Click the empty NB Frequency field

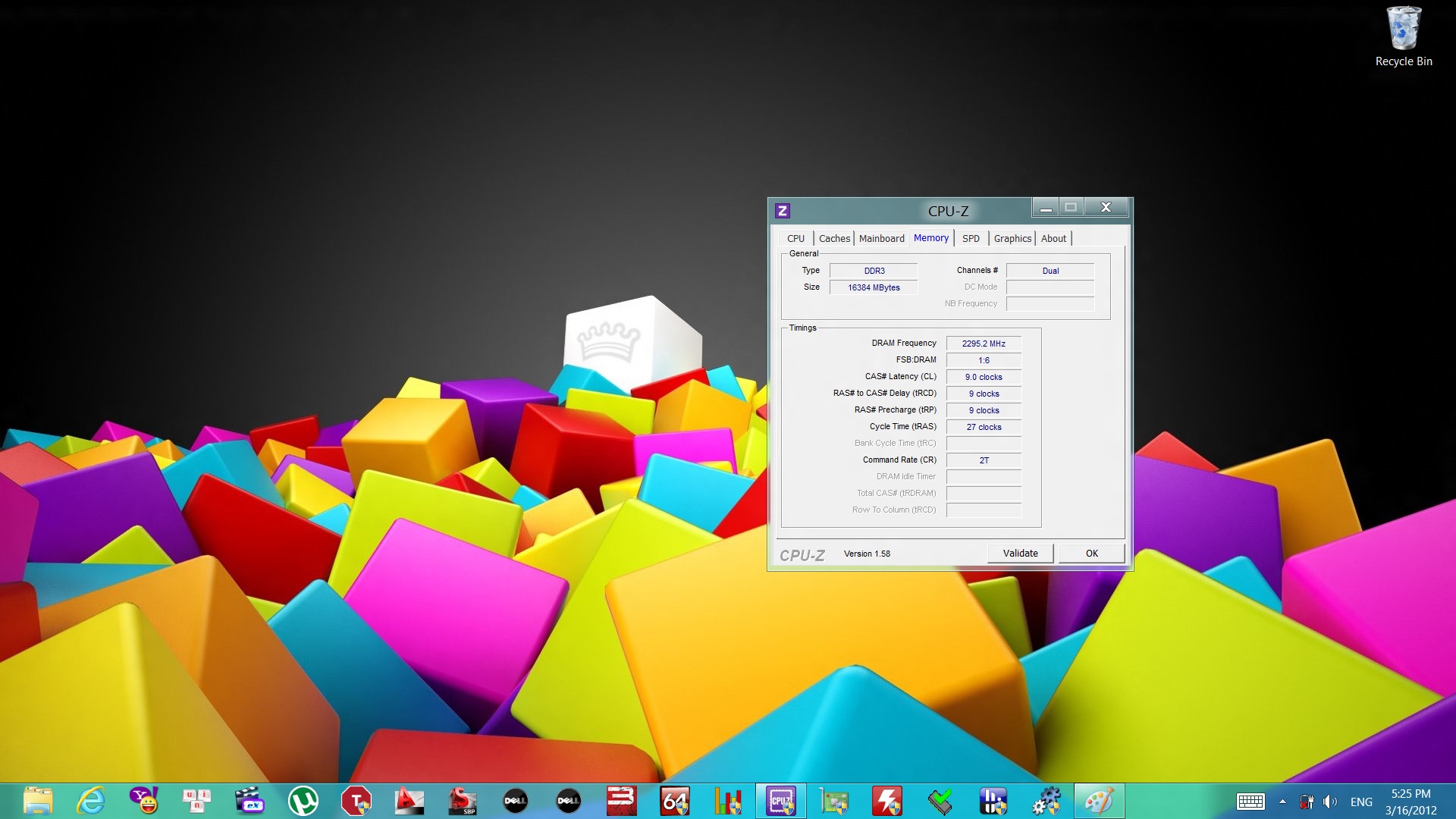click(1050, 304)
